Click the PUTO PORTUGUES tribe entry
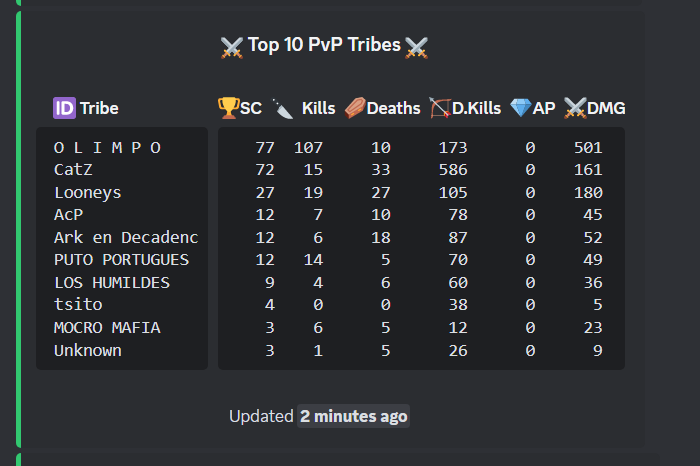The width and height of the screenshot is (700, 466). (121, 260)
